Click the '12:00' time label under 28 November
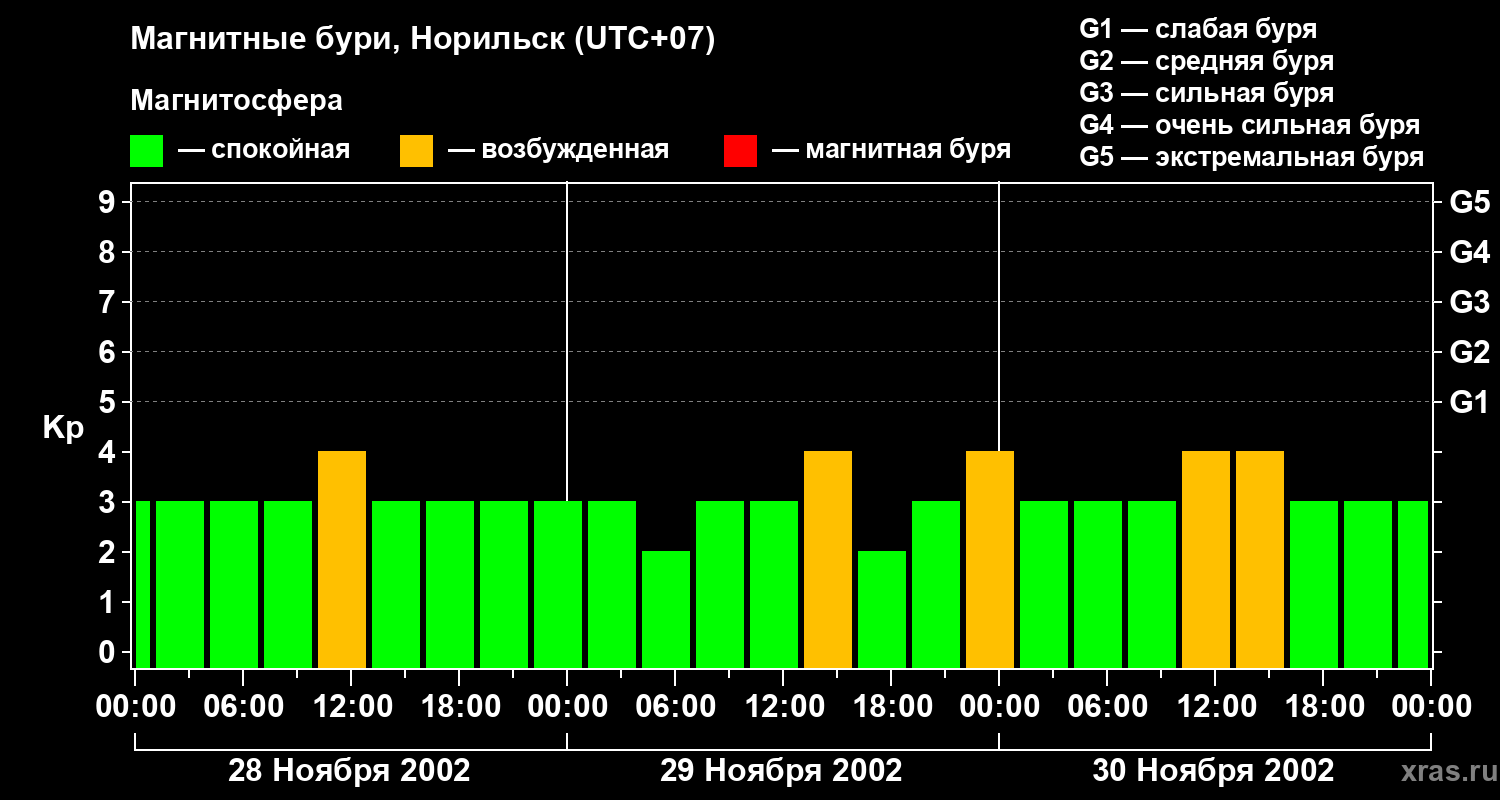 [x=351, y=707]
